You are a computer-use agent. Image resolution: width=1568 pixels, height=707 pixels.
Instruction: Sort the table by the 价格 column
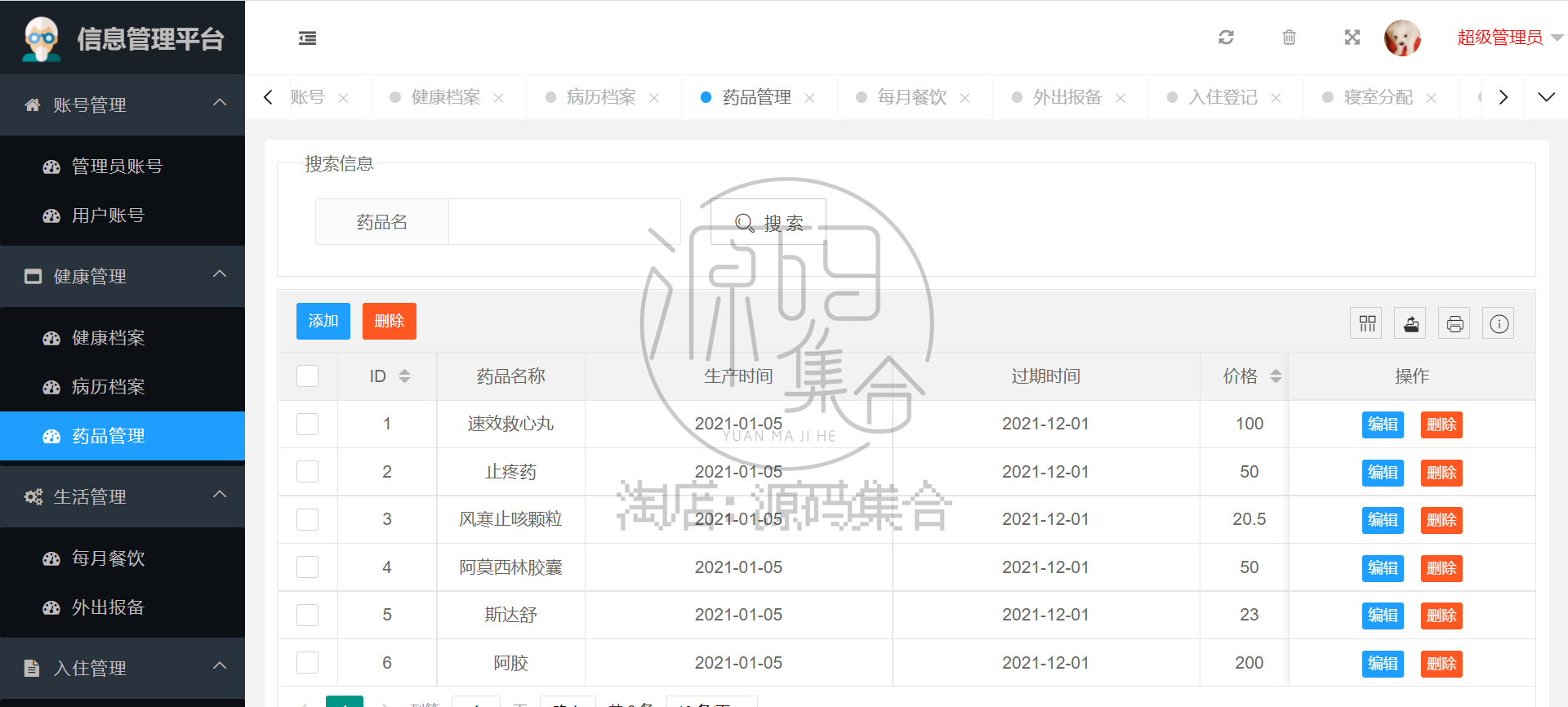click(x=1276, y=376)
